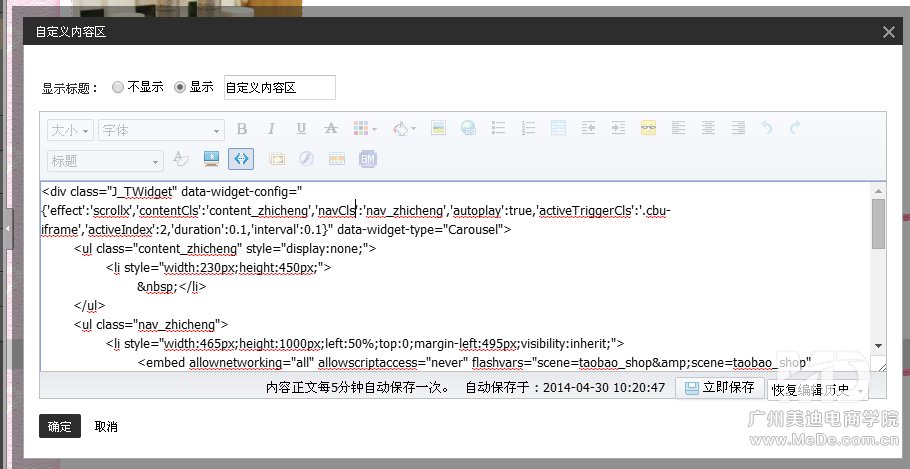This screenshot has width=910, height=469.
Task: Click the decrease indent icon
Action: (x=588, y=129)
